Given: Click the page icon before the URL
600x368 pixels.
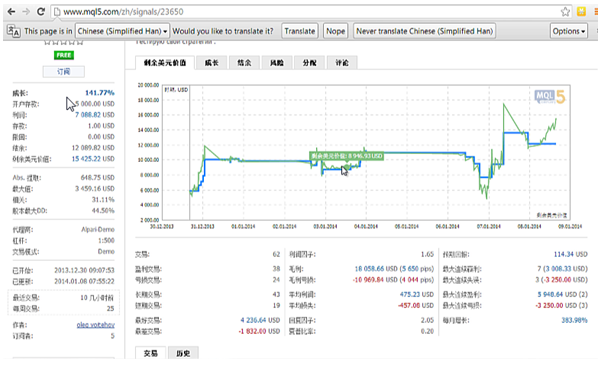Looking at the screenshot, I should 57,12.
